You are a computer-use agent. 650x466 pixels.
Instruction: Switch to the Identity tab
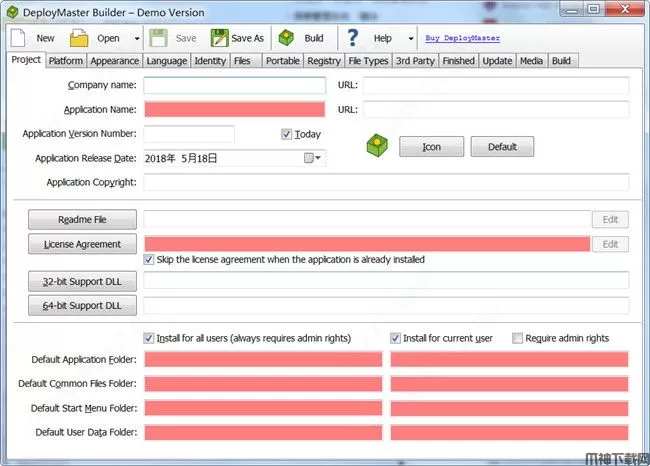click(x=210, y=61)
